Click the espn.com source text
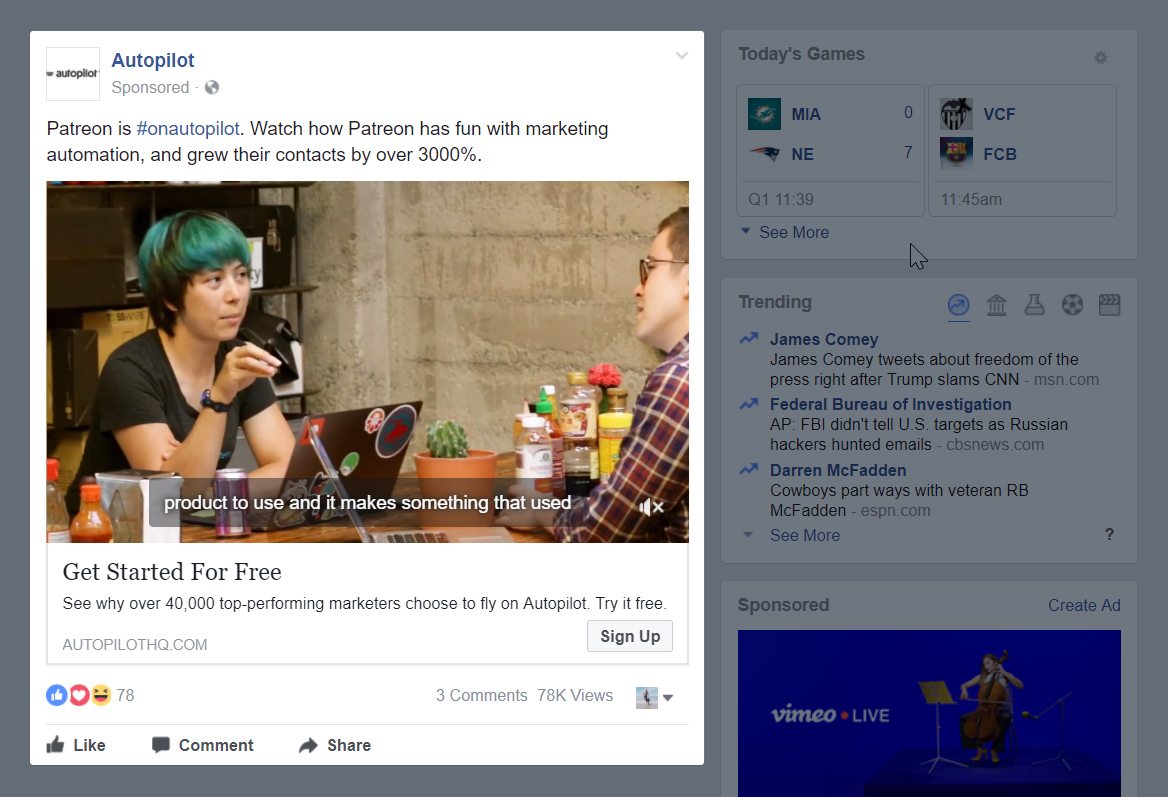This screenshot has height=797, width=1168. [x=895, y=511]
